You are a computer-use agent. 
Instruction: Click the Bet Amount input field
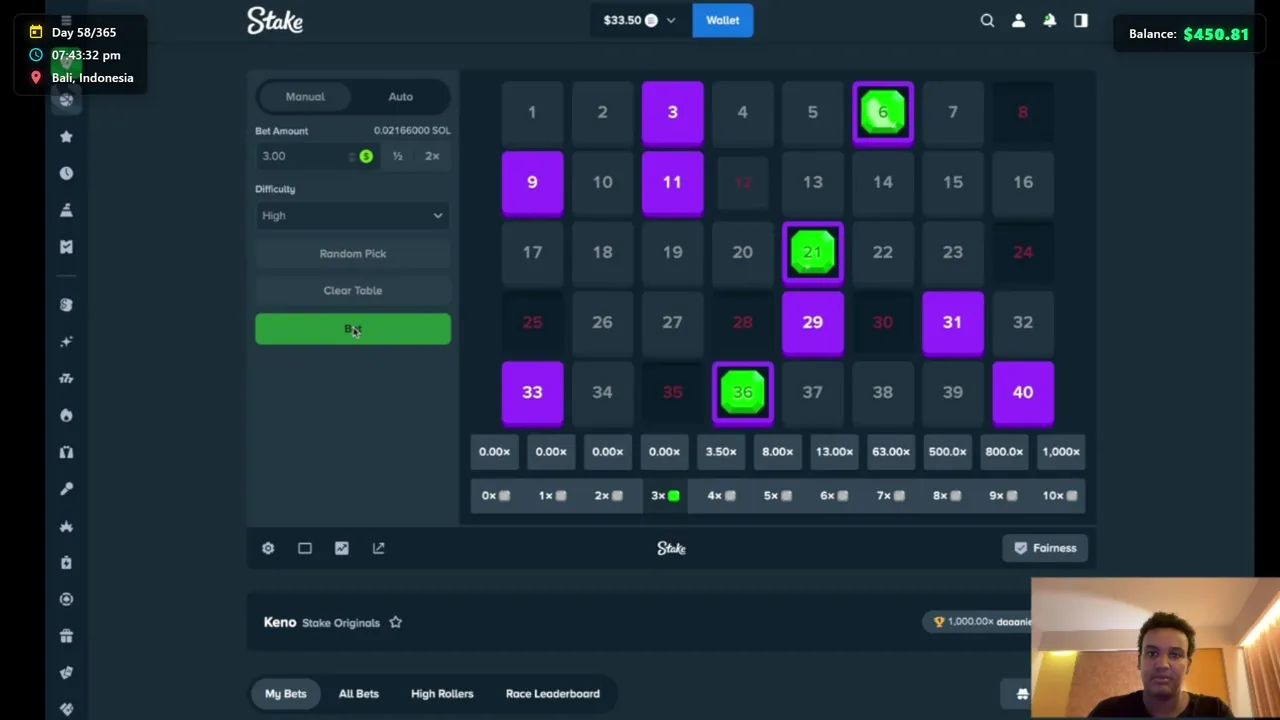315,156
